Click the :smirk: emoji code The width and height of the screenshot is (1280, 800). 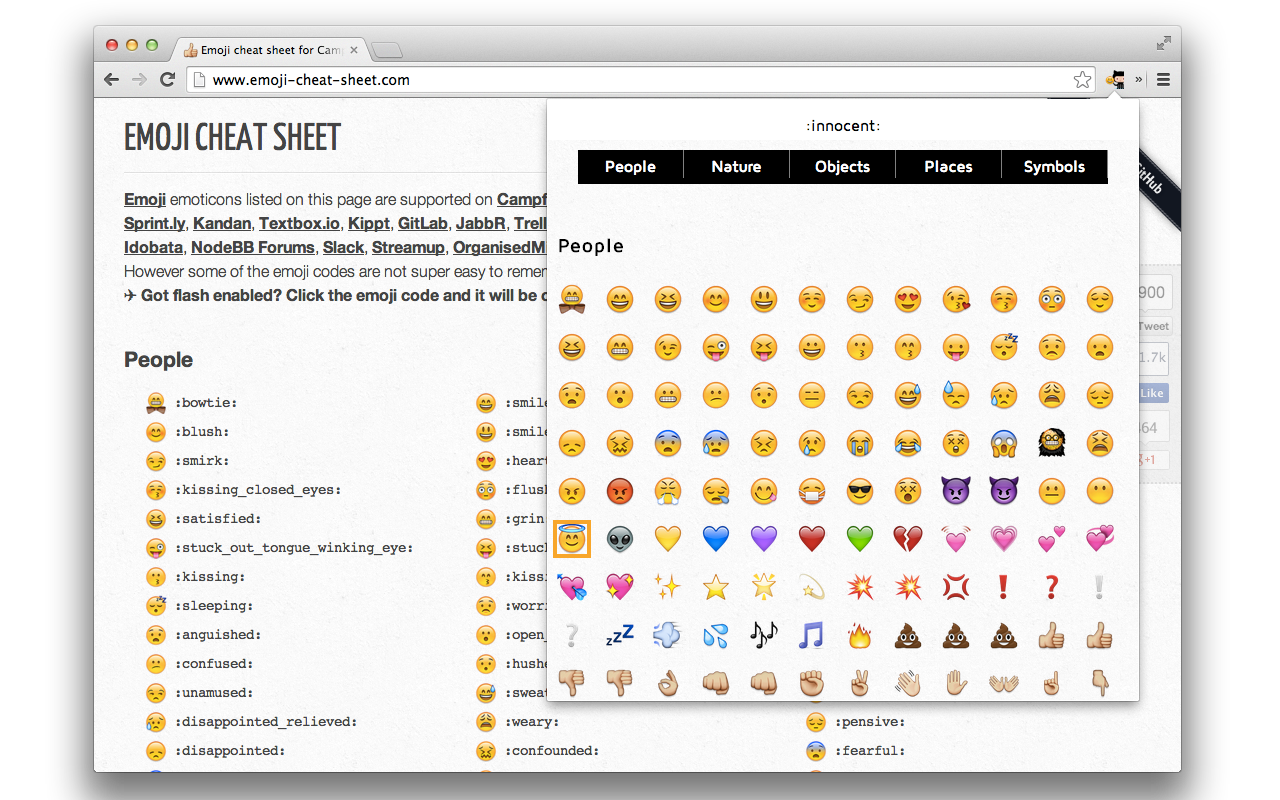click(x=202, y=461)
